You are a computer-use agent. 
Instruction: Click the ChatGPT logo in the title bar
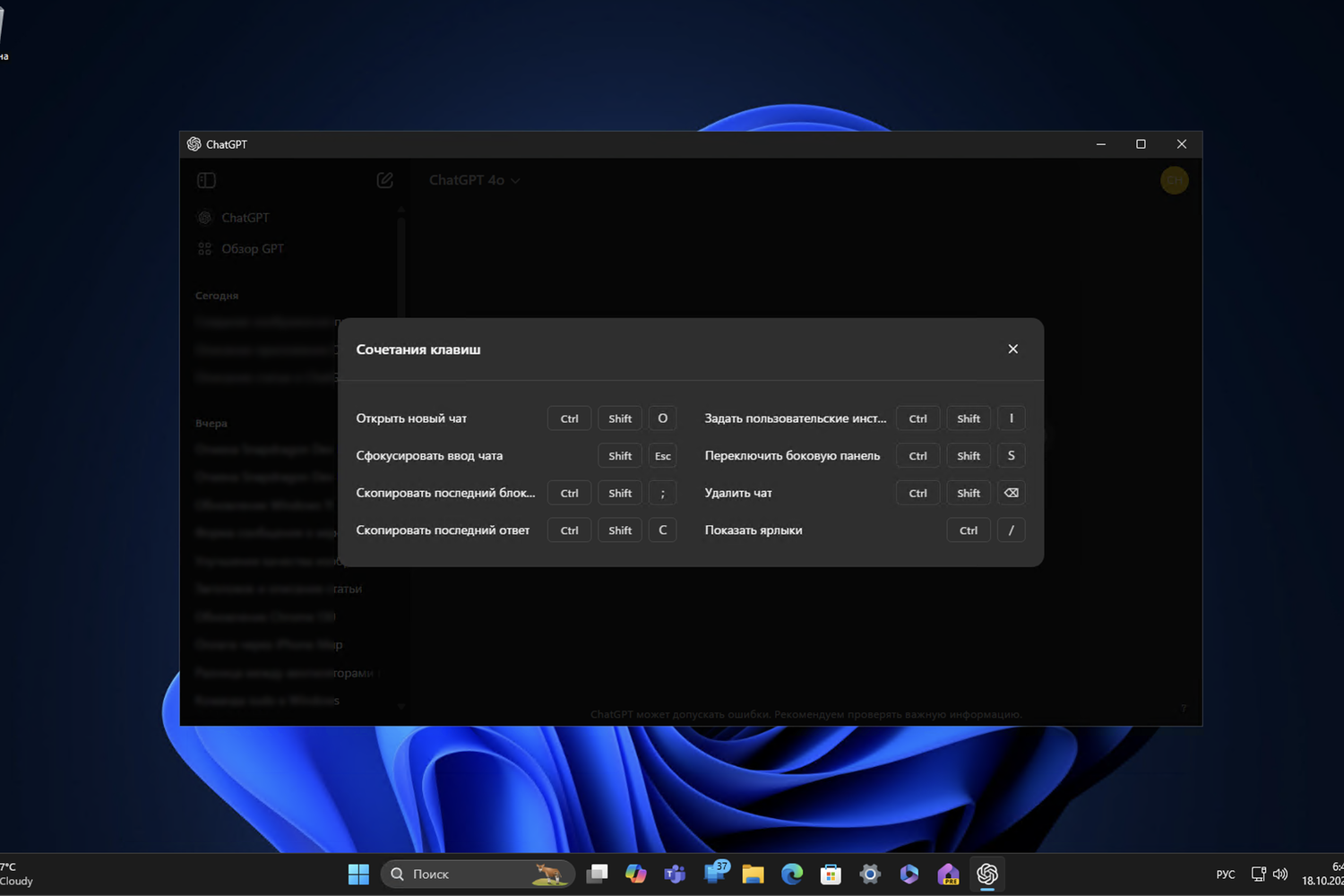(x=194, y=144)
